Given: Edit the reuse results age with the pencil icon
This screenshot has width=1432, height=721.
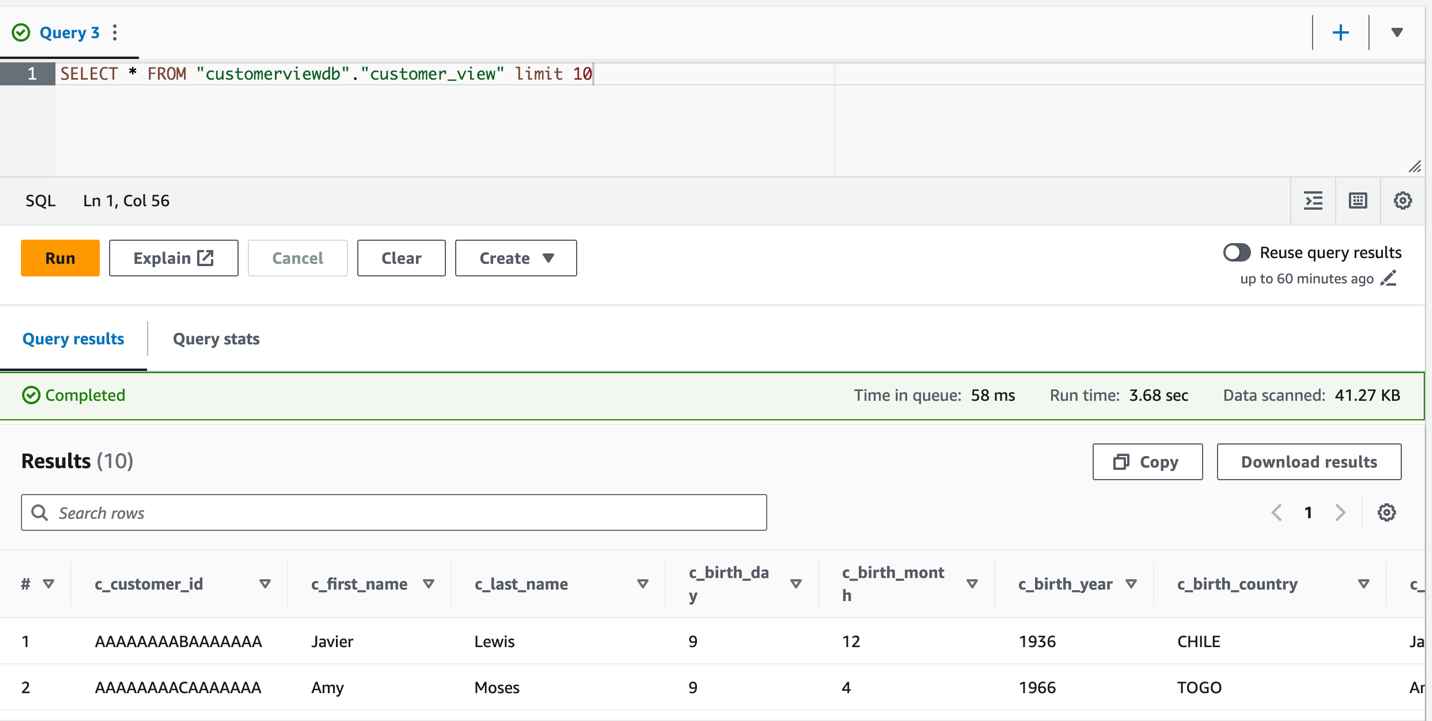Looking at the screenshot, I should tap(1389, 279).
